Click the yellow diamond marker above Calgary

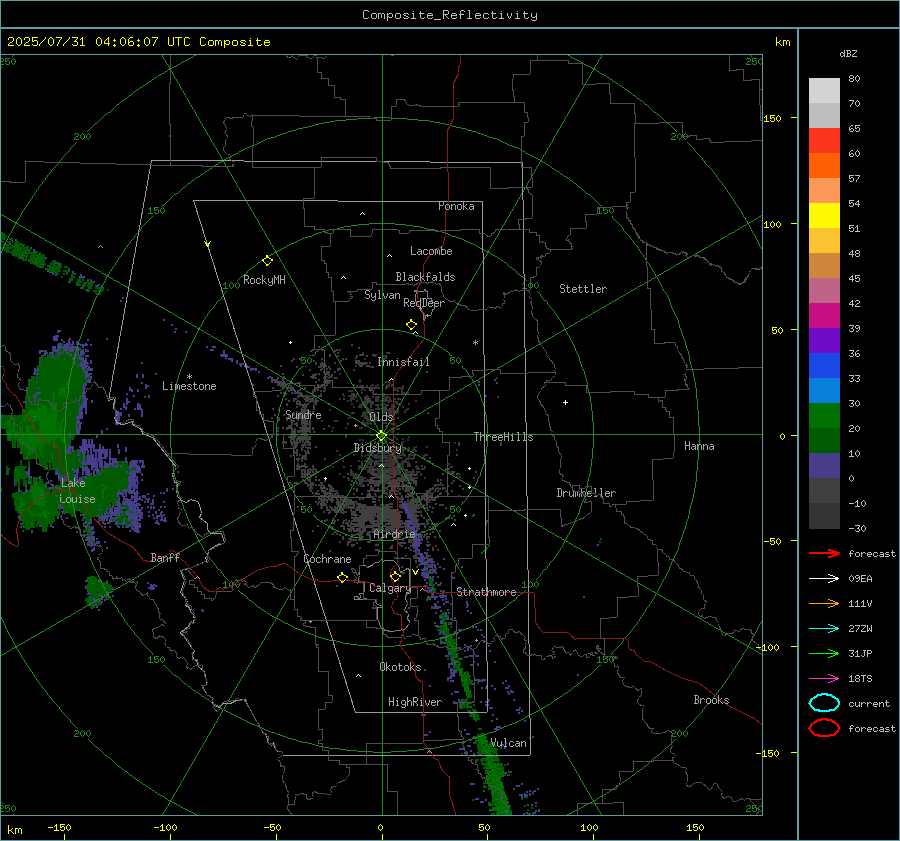coord(395,576)
